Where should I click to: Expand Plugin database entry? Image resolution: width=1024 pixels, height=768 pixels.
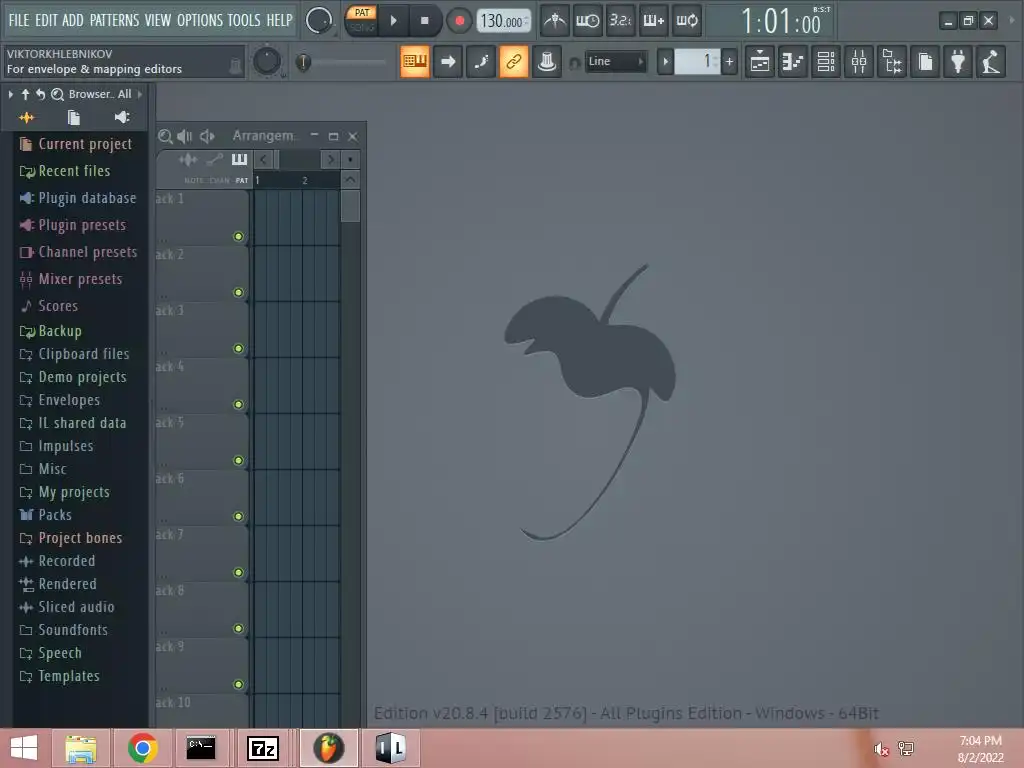(78, 198)
